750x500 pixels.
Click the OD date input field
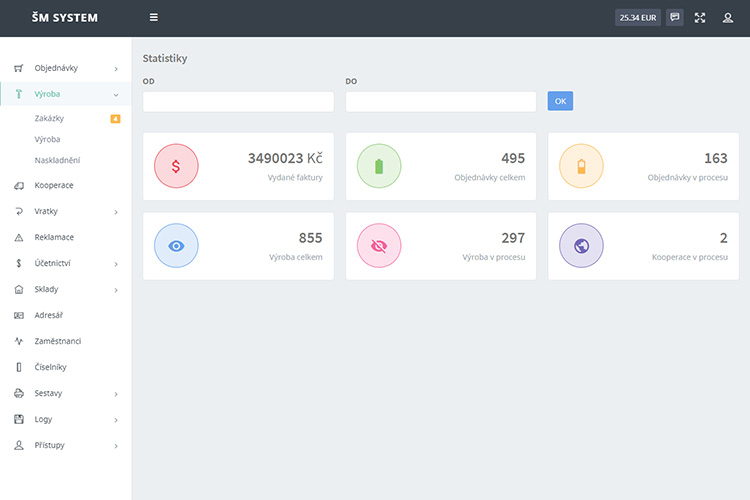(238, 101)
